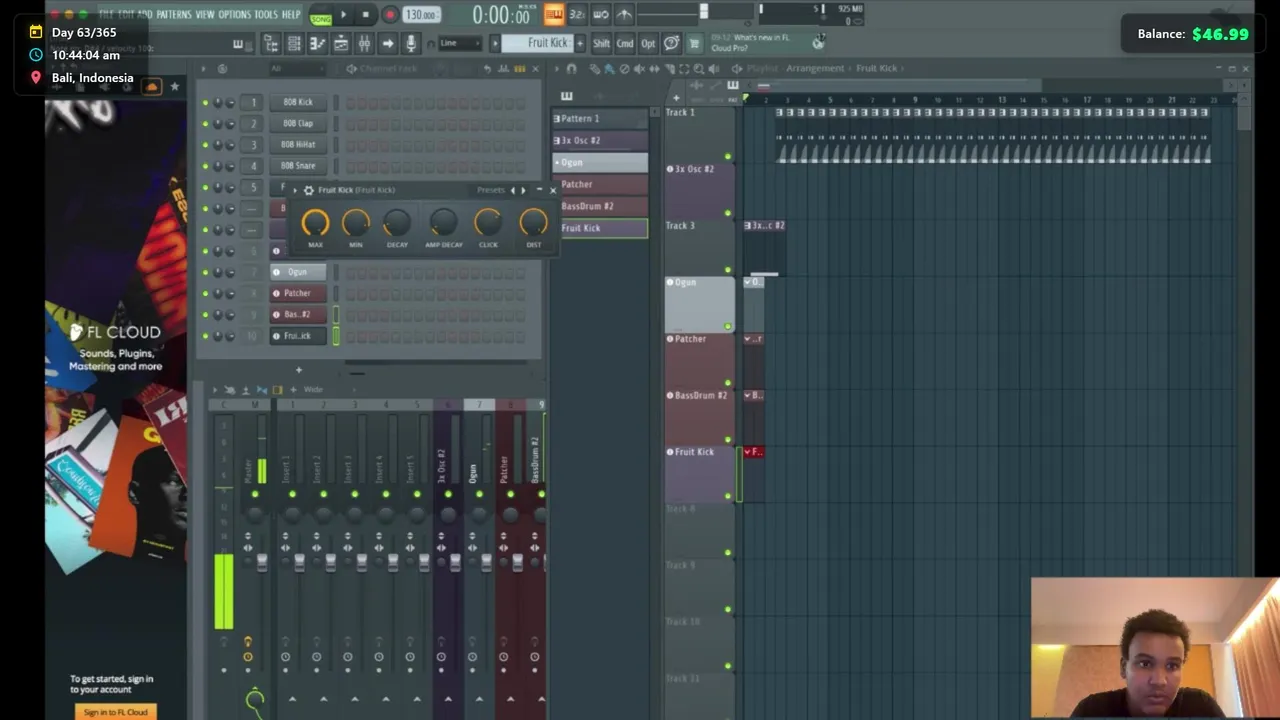The height and width of the screenshot is (720, 1280).
Task: Click the Shift typing key button
Action: pyautogui.click(x=601, y=43)
